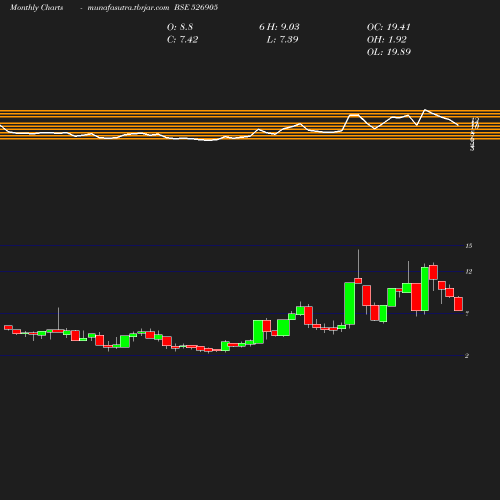
Task: Click the "Monthly Charts" title text
Action: 36,8
